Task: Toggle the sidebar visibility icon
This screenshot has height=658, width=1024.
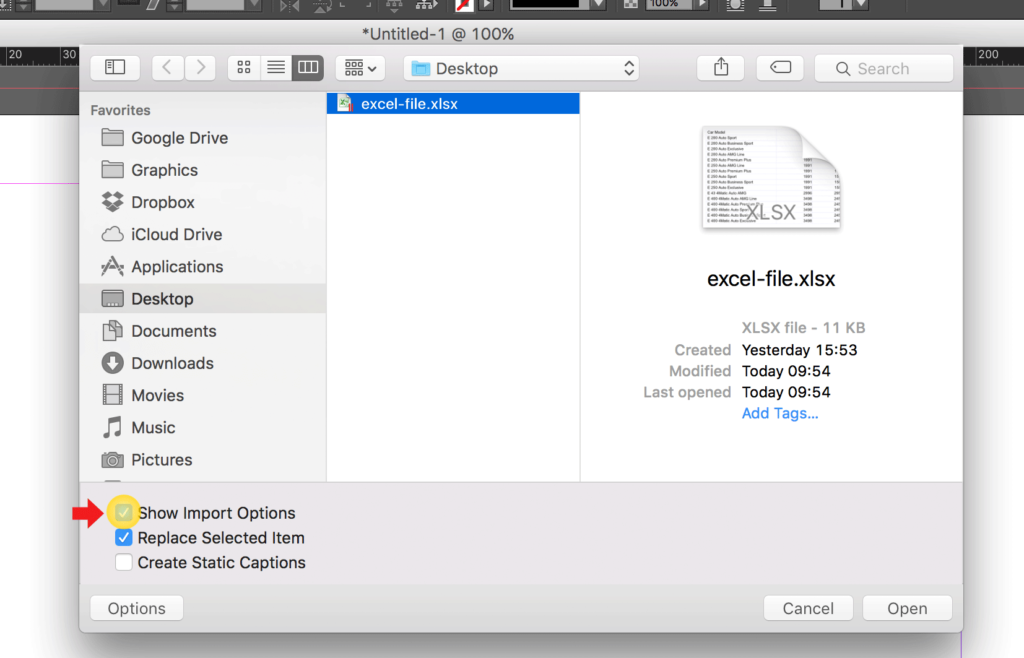Action: tap(115, 67)
